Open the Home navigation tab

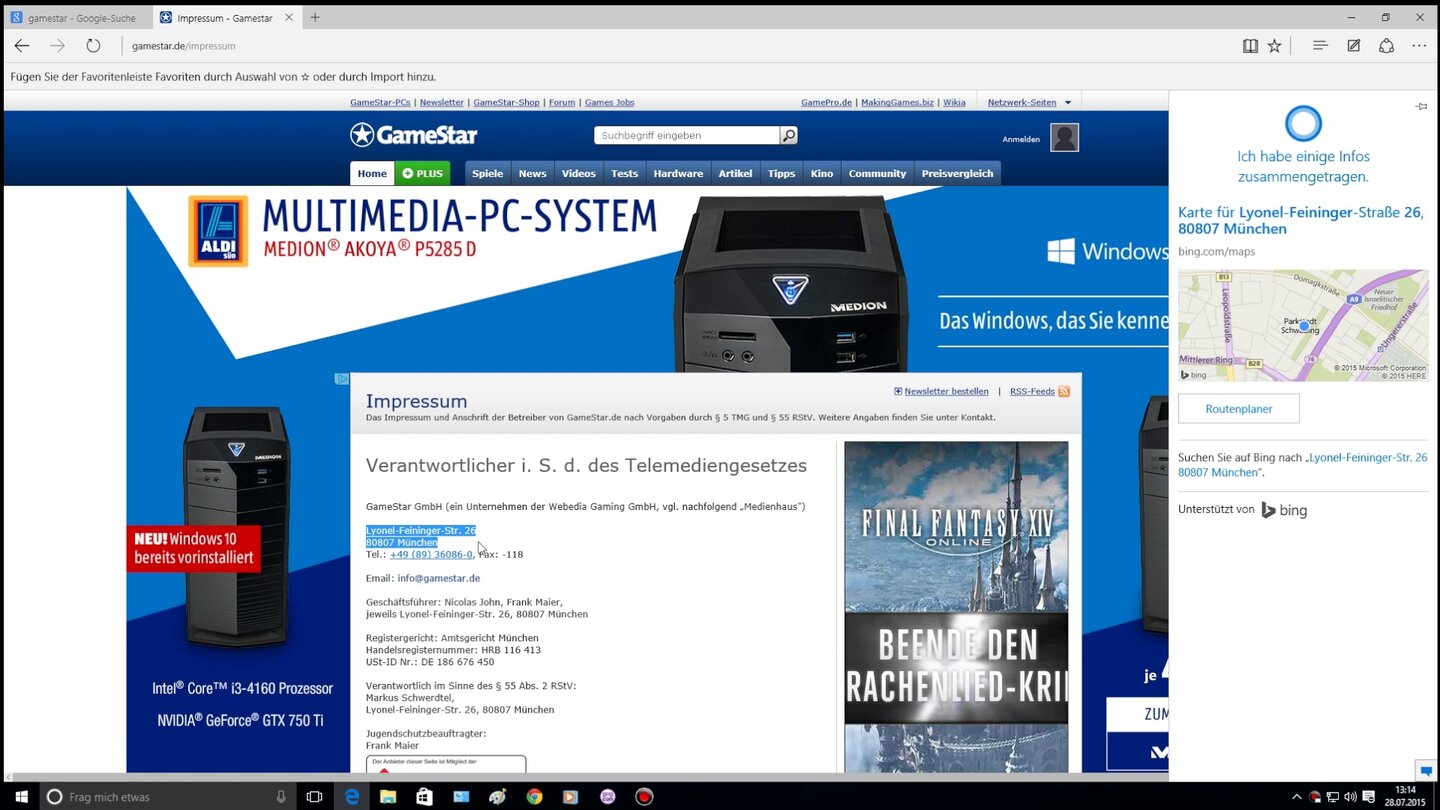click(372, 173)
